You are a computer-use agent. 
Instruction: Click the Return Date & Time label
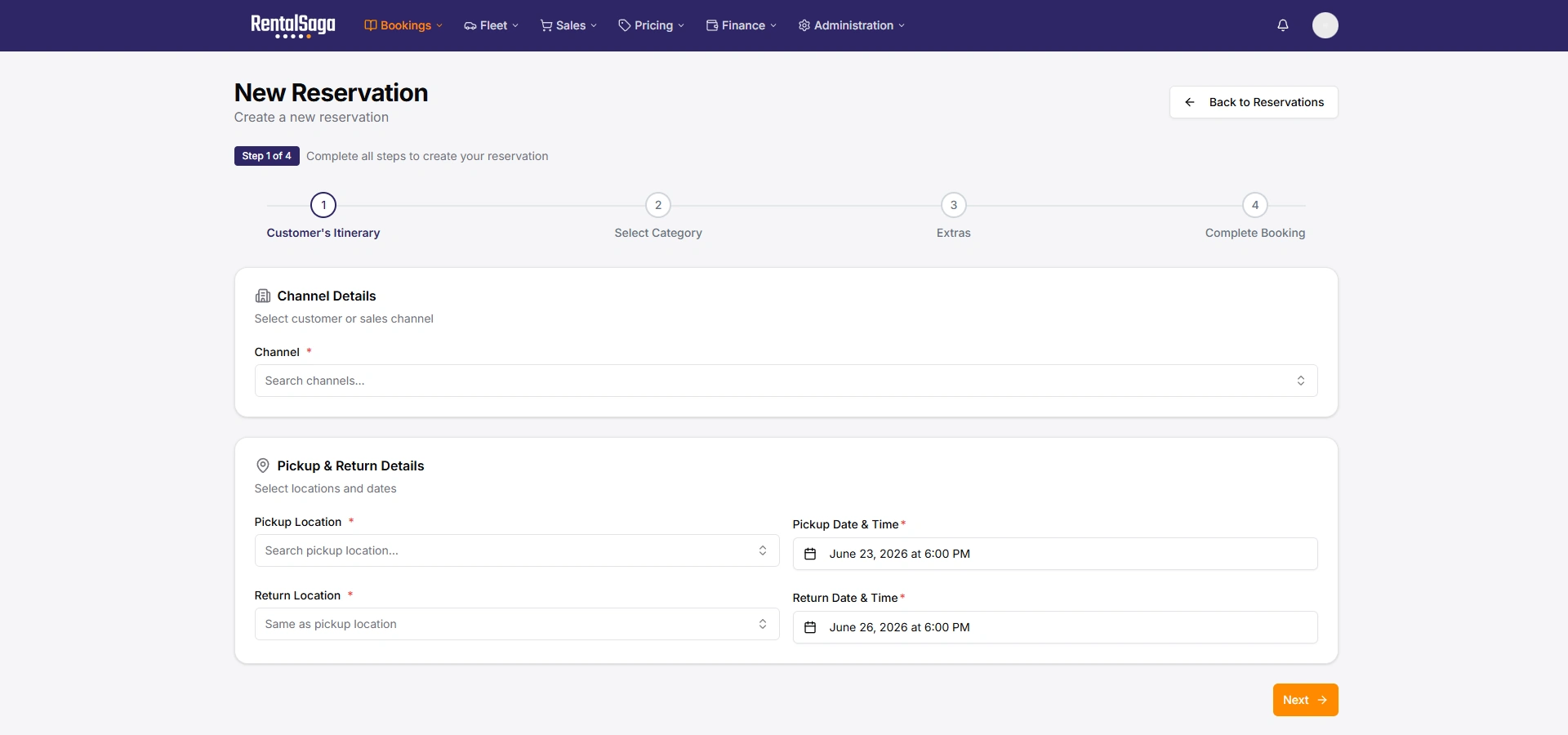click(x=845, y=598)
